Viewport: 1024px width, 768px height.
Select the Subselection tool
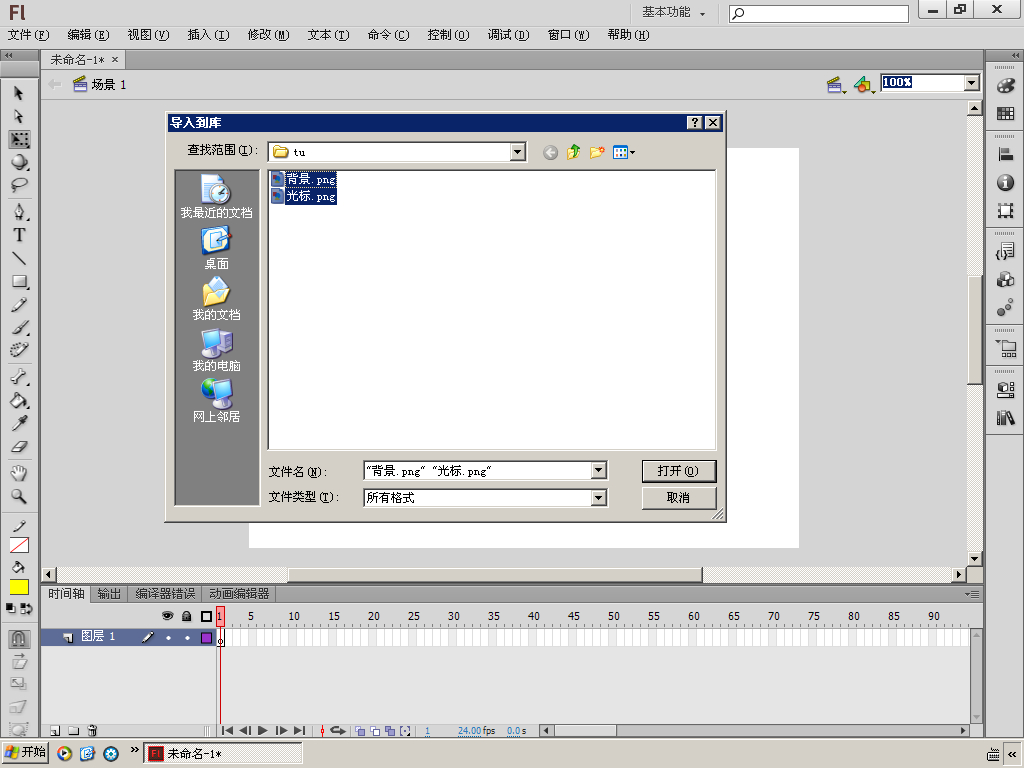point(19,116)
